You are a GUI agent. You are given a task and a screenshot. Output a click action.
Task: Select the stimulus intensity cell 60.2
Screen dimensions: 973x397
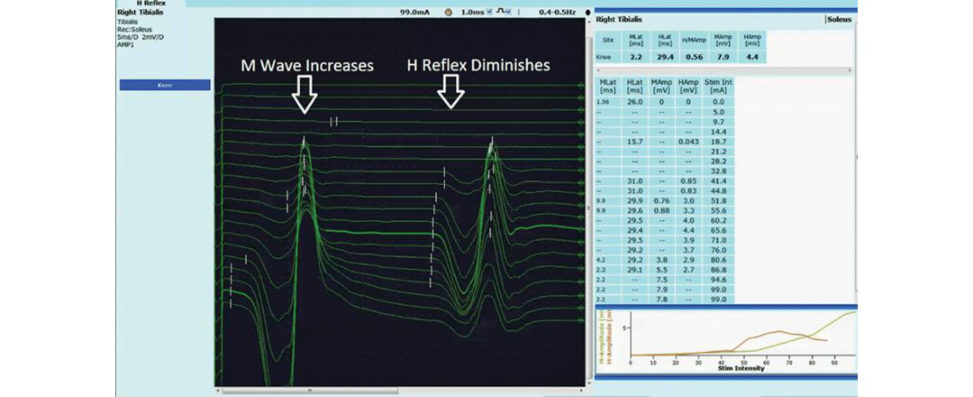[x=719, y=220]
